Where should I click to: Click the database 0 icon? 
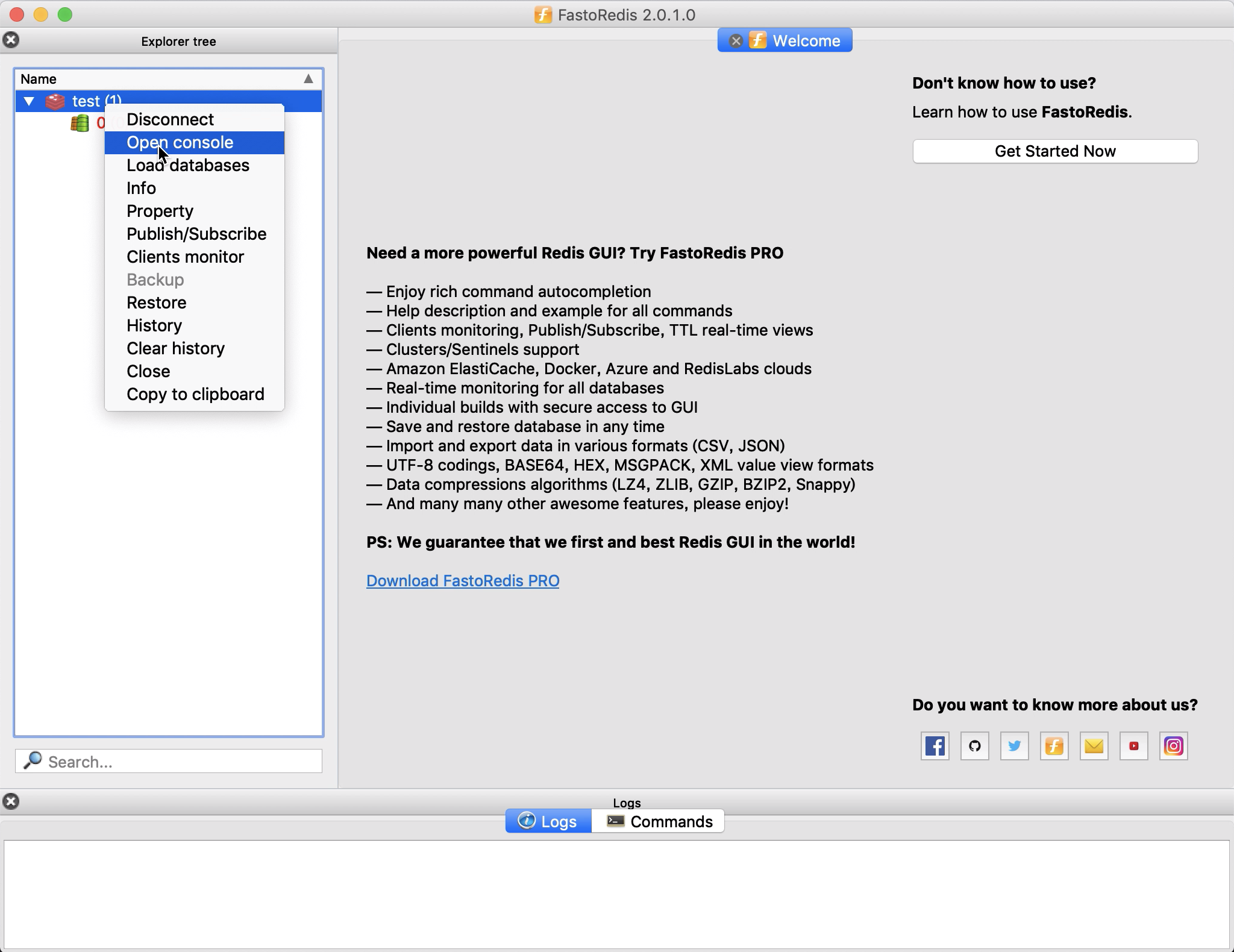coord(80,123)
